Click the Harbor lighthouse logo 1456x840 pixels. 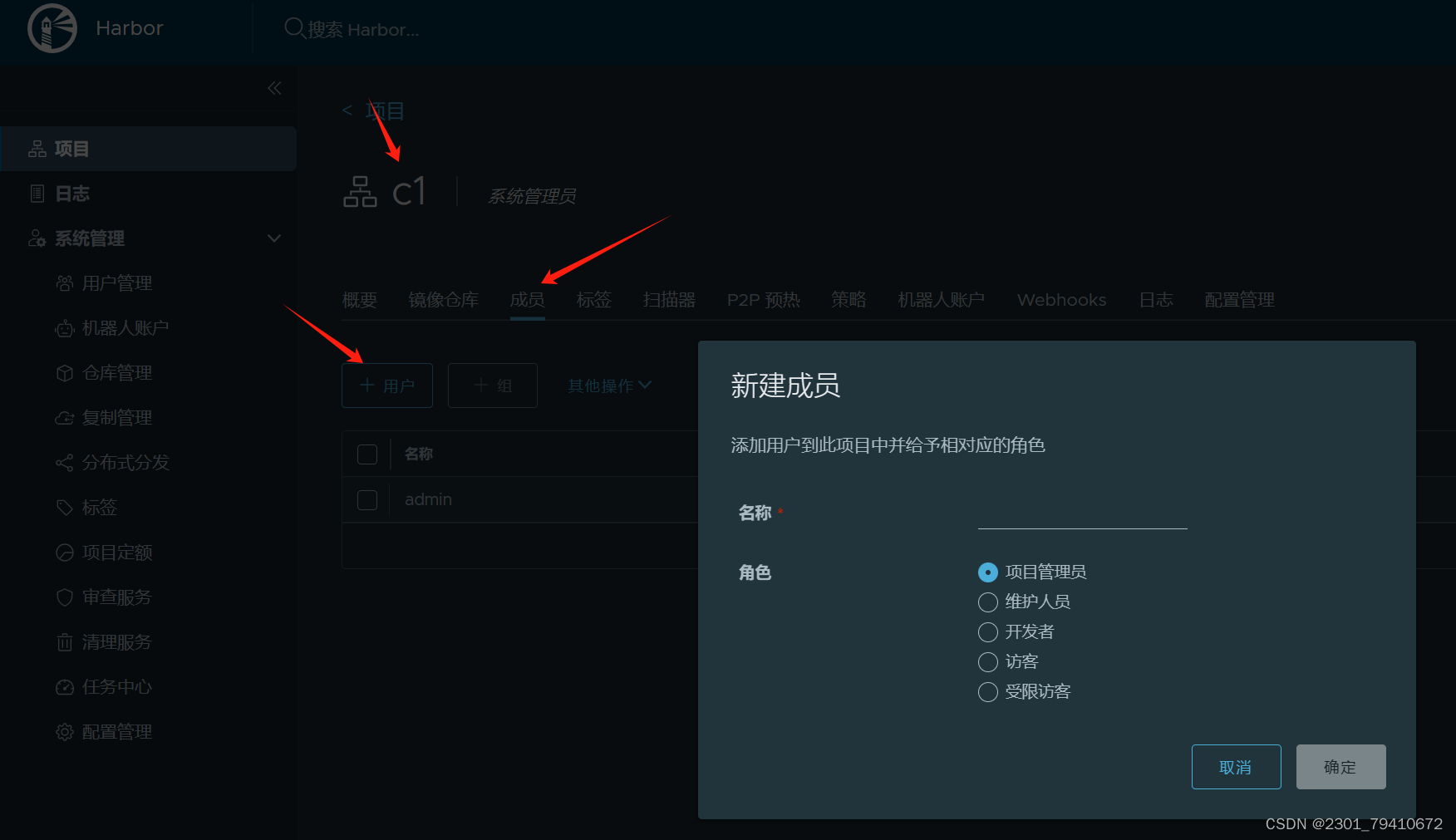click(52, 28)
